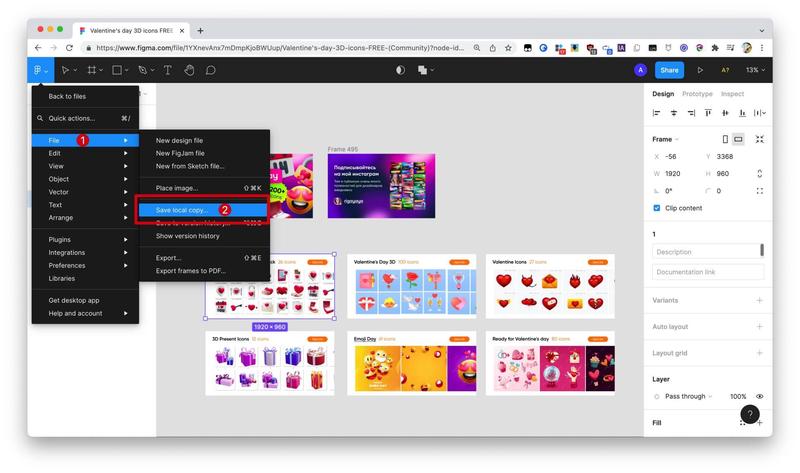
Task: Select the Text tool
Action: (167, 70)
